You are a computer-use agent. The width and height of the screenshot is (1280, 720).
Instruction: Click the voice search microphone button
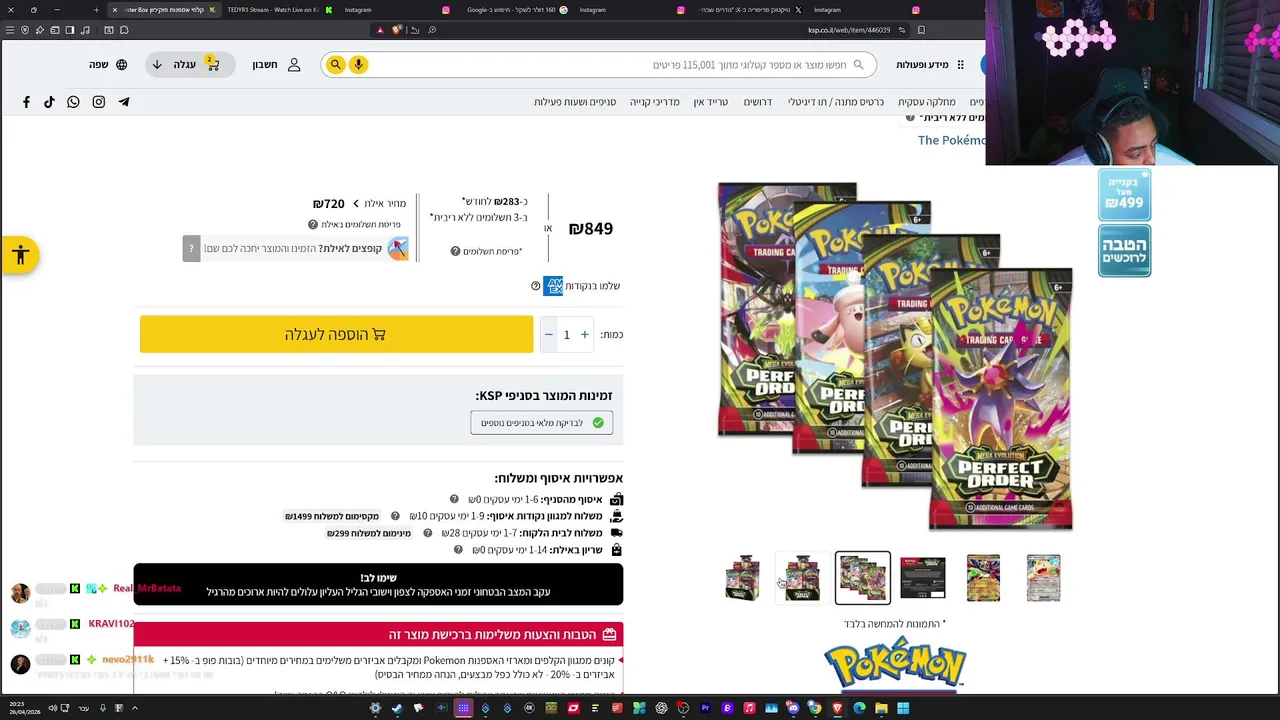click(358, 65)
